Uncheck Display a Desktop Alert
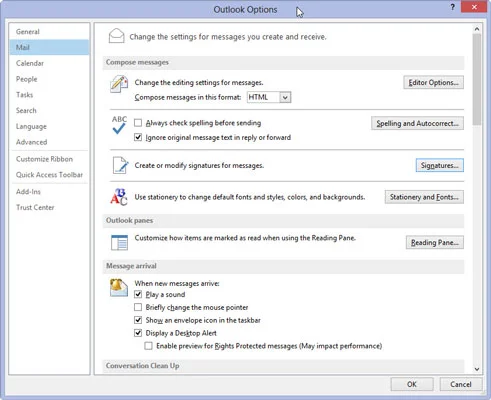This screenshot has height=400, width=491. (138, 333)
